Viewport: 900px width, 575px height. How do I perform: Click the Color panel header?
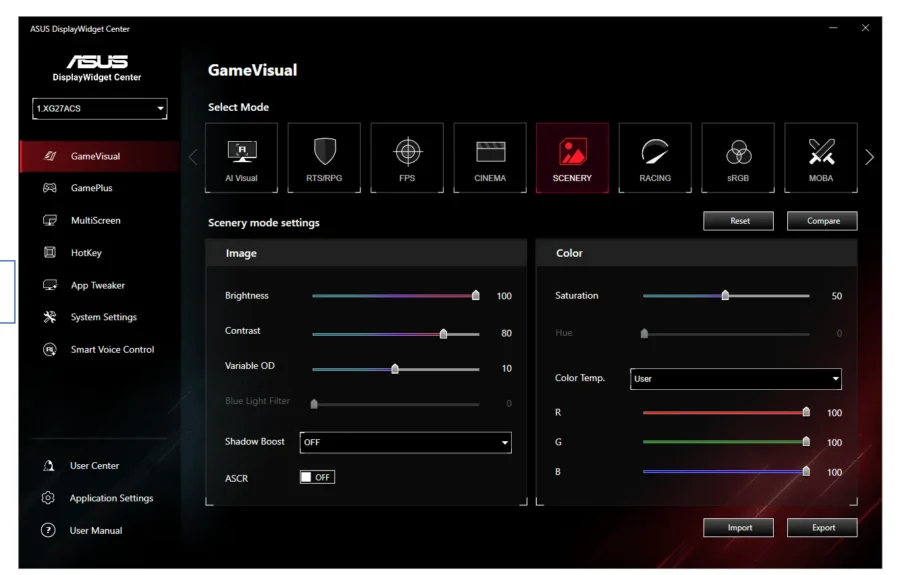[x=697, y=253]
